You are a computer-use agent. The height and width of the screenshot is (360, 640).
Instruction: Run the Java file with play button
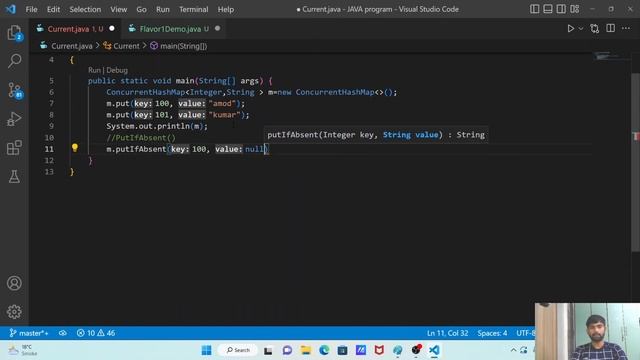click(571, 29)
